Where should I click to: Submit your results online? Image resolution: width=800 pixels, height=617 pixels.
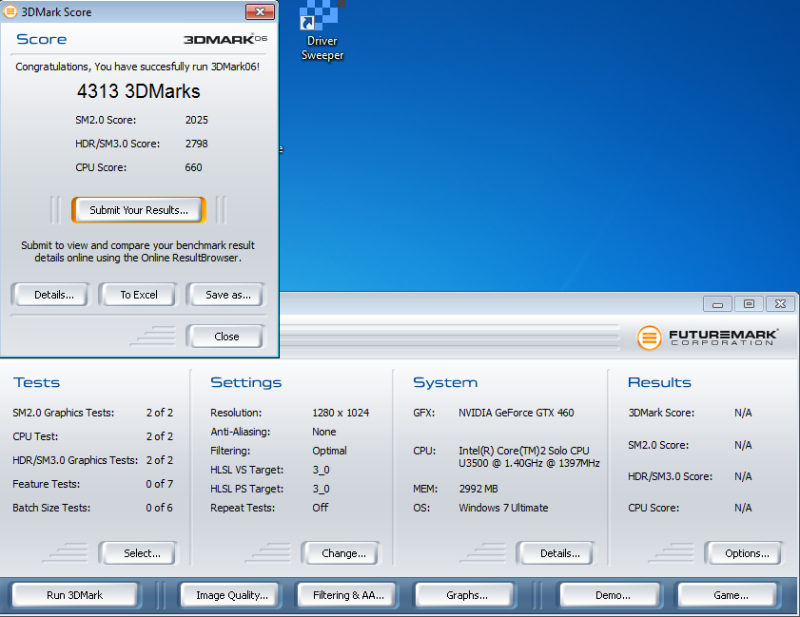139,210
